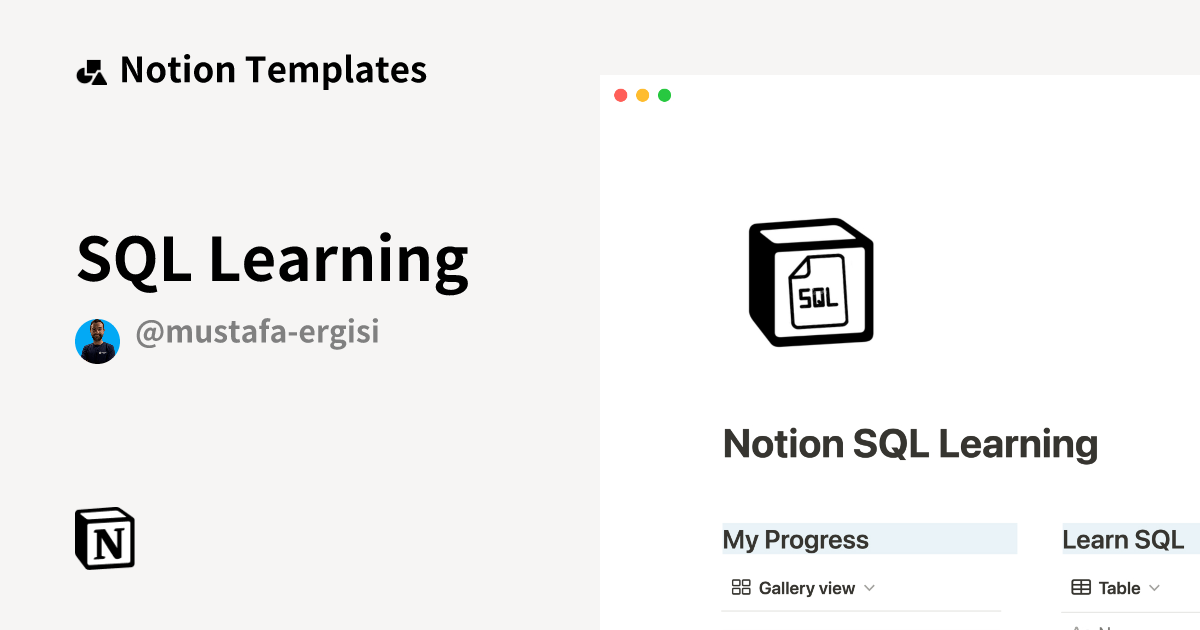Open the Table view dropdown chevron
1200x630 pixels.
click(x=1155, y=589)
